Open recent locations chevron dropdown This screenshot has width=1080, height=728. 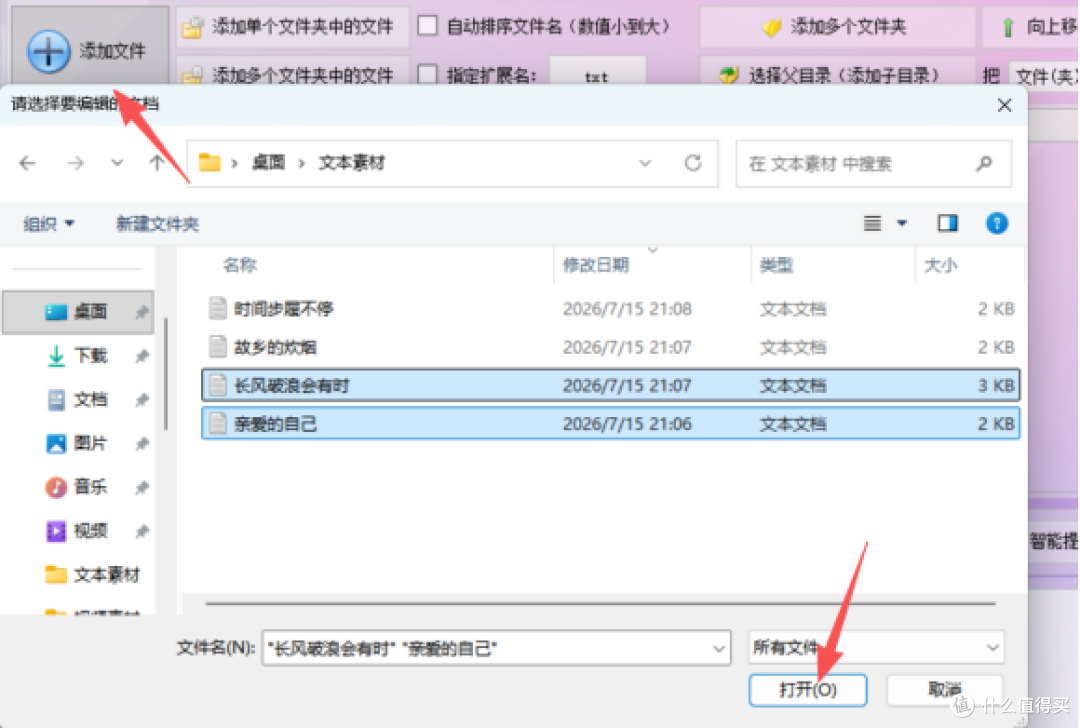click(117, 163)
